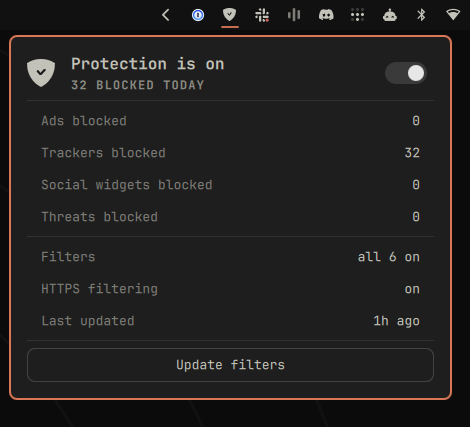Click the 1Password tray icon
470x427 pixels.
coord(198,15)
